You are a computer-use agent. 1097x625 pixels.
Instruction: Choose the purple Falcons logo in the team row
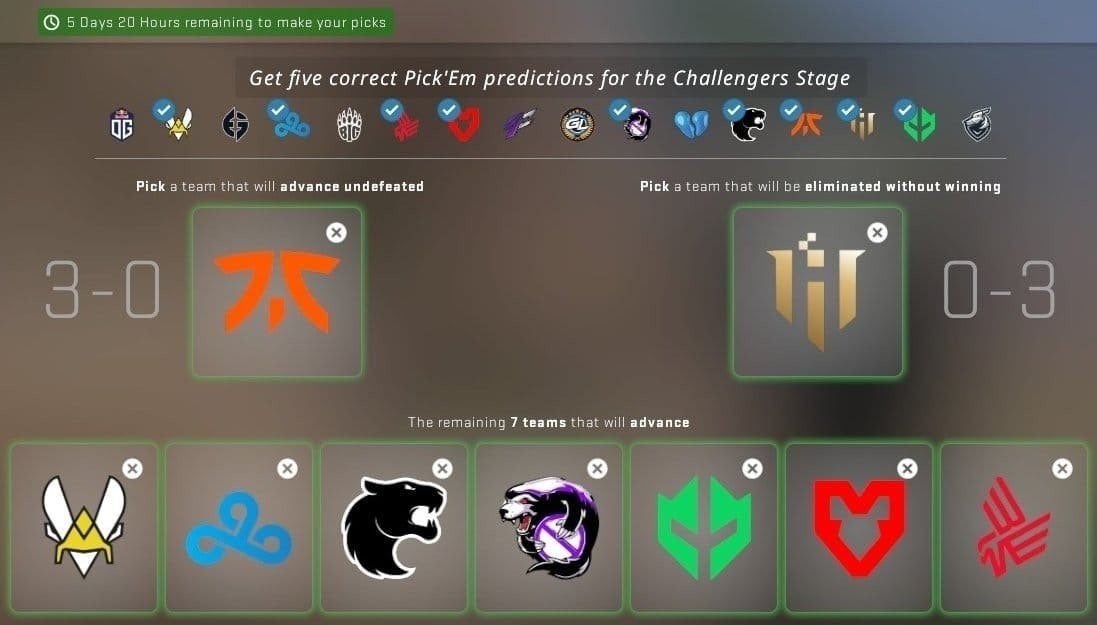click(520, 125)
